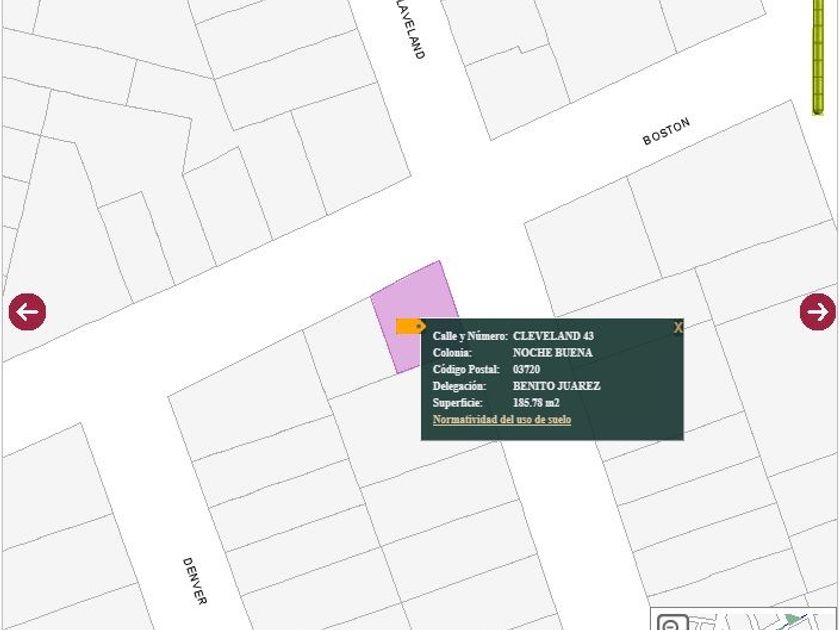Close the property info popup
This screenshot has width=840, height=630.
coord(678,327)
